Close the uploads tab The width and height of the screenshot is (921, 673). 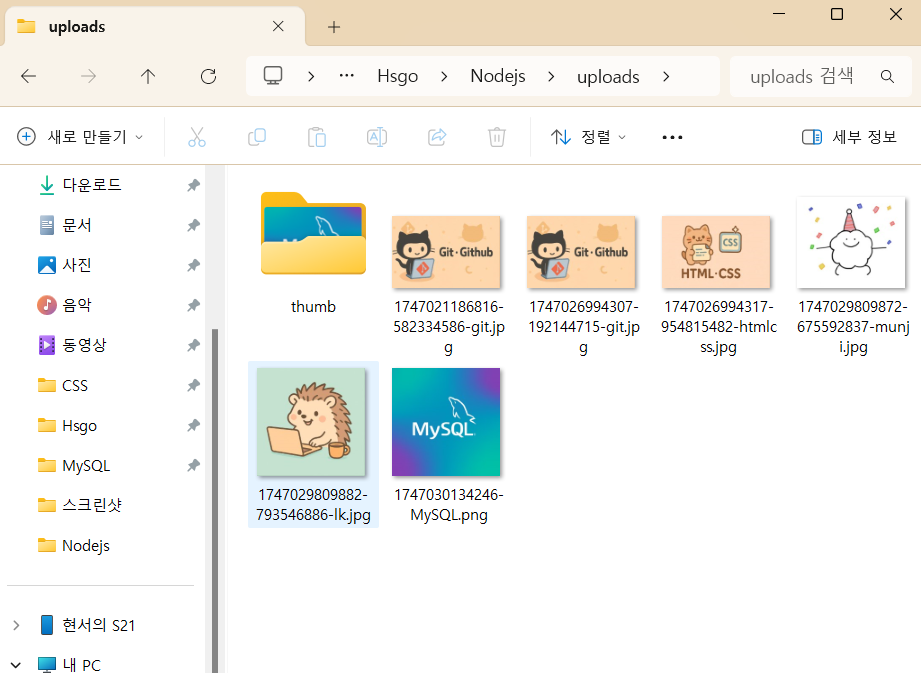(278, 26)
